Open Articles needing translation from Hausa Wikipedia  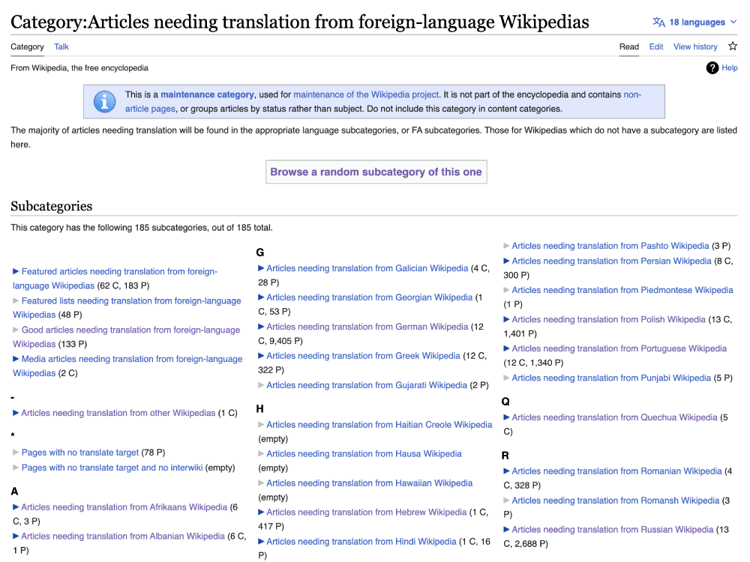[x=364, y=454]
